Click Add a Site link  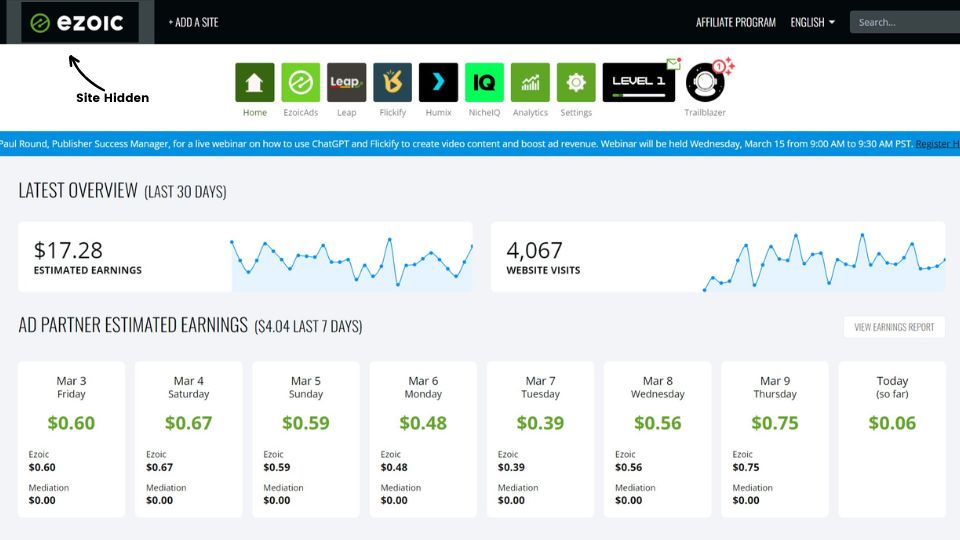(193, 23)
